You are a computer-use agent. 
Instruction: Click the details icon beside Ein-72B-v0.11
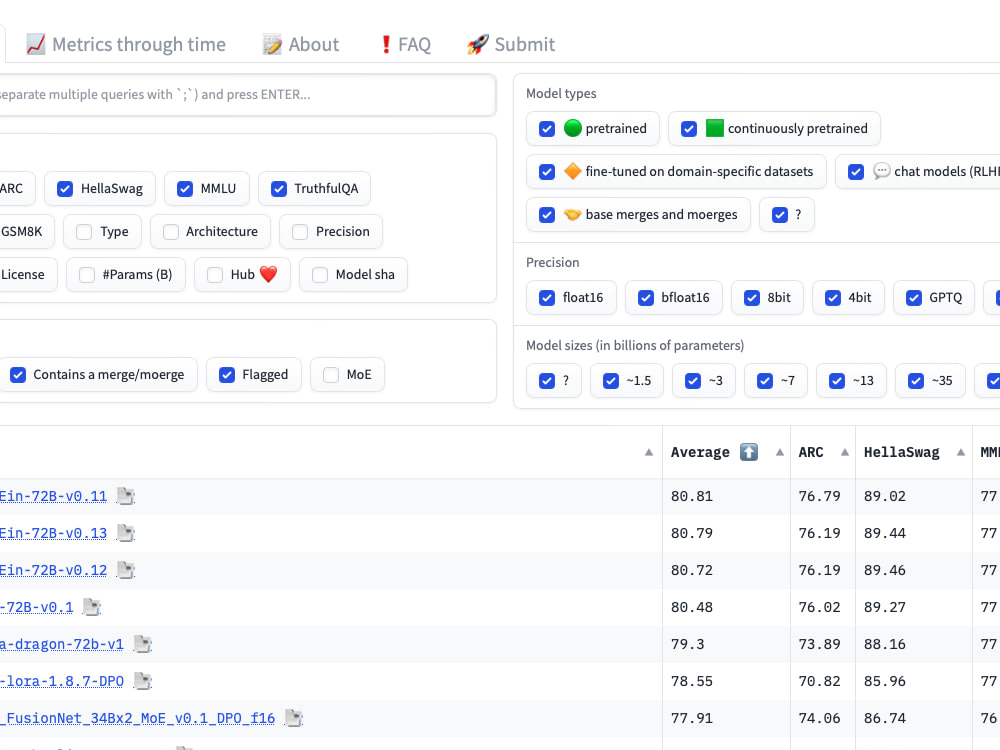pos(126,496)
